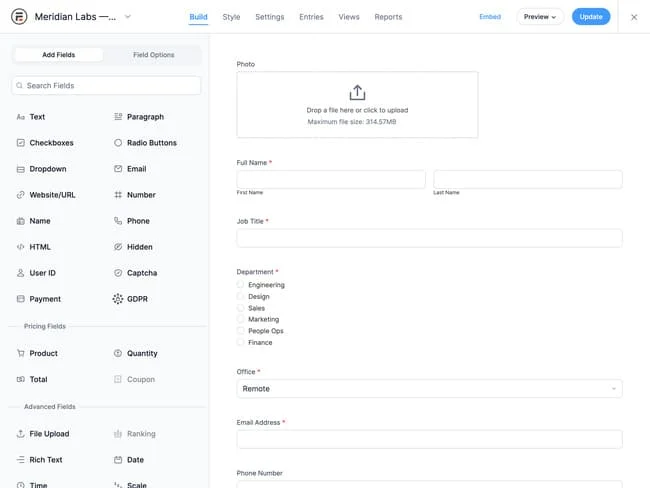Click the Department field label
Viewport: 650px width, 488px height.
[x=255, y=272]
